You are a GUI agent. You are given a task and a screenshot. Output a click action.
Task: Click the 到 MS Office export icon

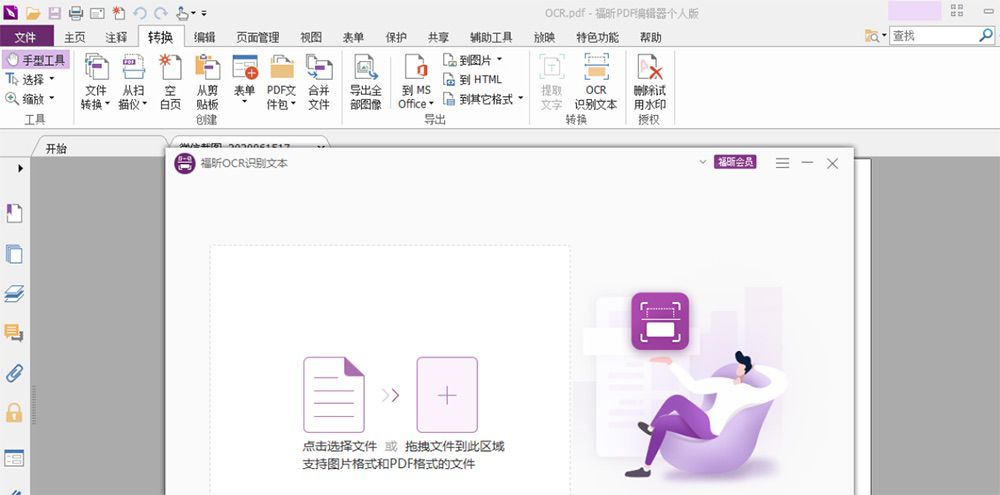coord(416,67)
